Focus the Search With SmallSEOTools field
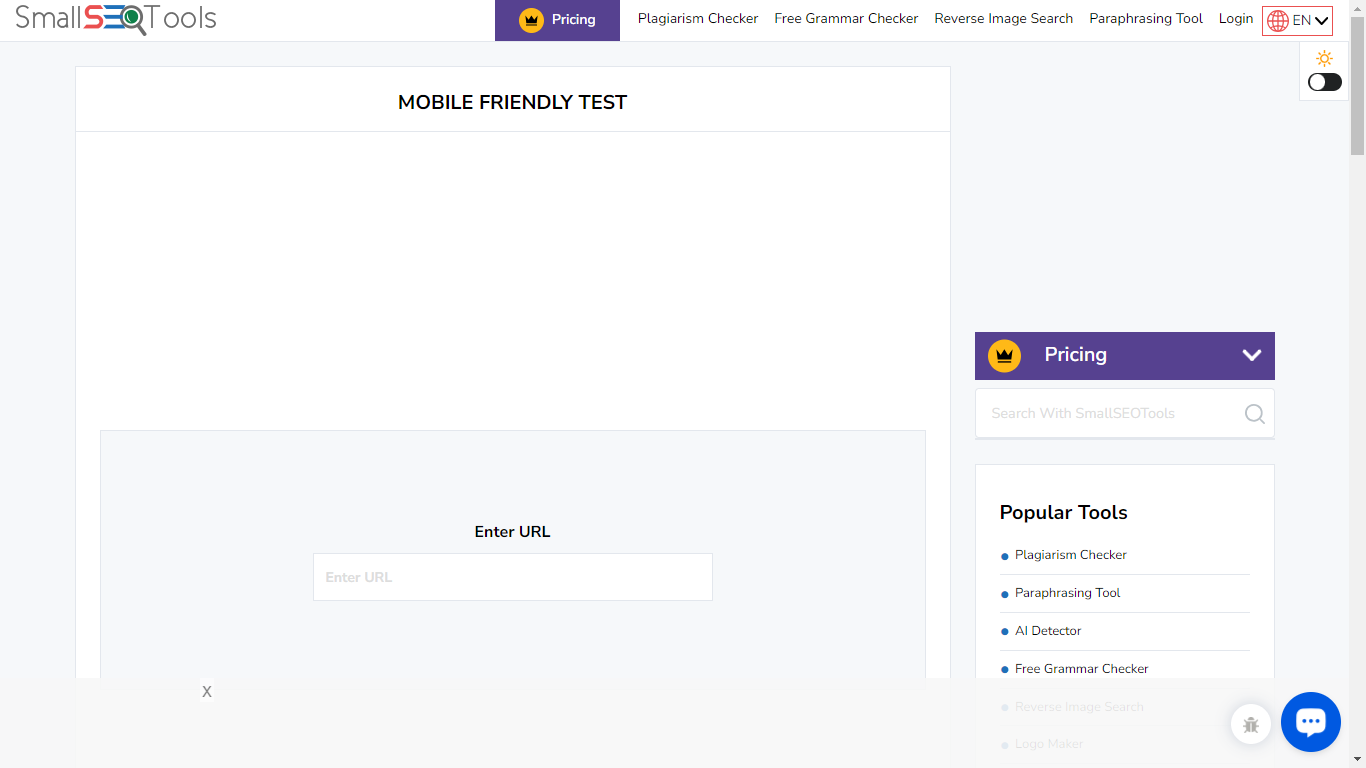1366x768 pixels. tap(1125, 414)
